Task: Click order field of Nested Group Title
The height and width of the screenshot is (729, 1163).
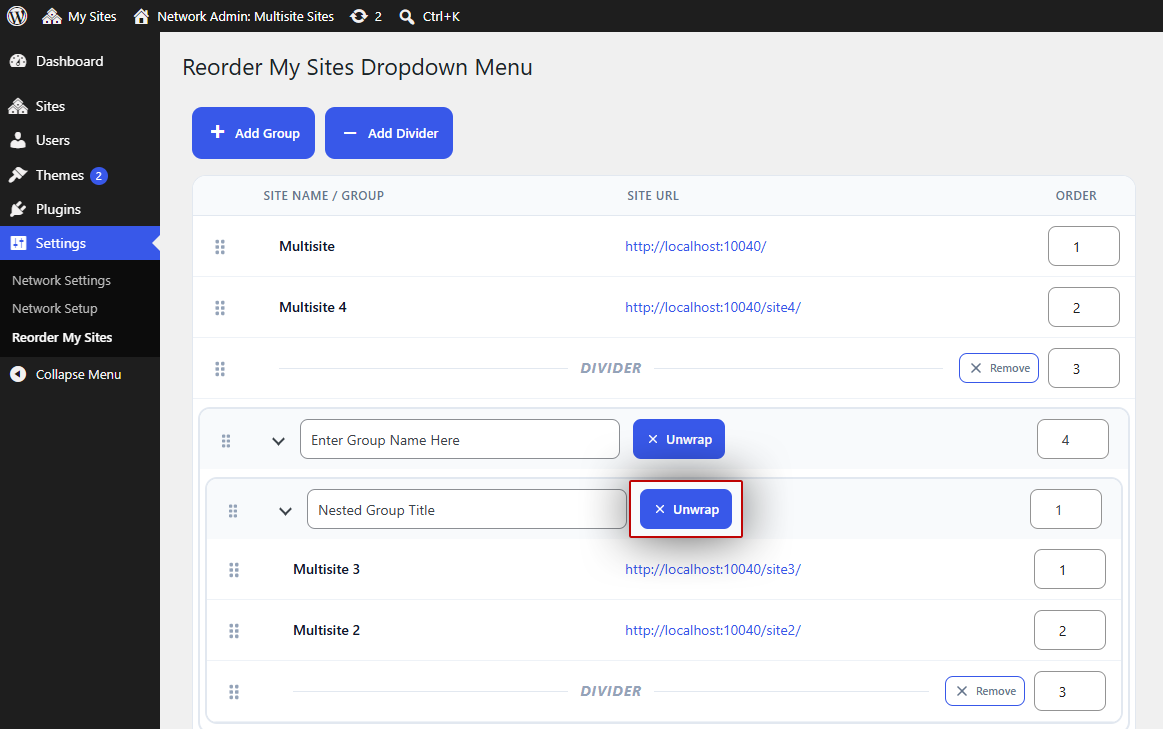Action: point(1066,509)
